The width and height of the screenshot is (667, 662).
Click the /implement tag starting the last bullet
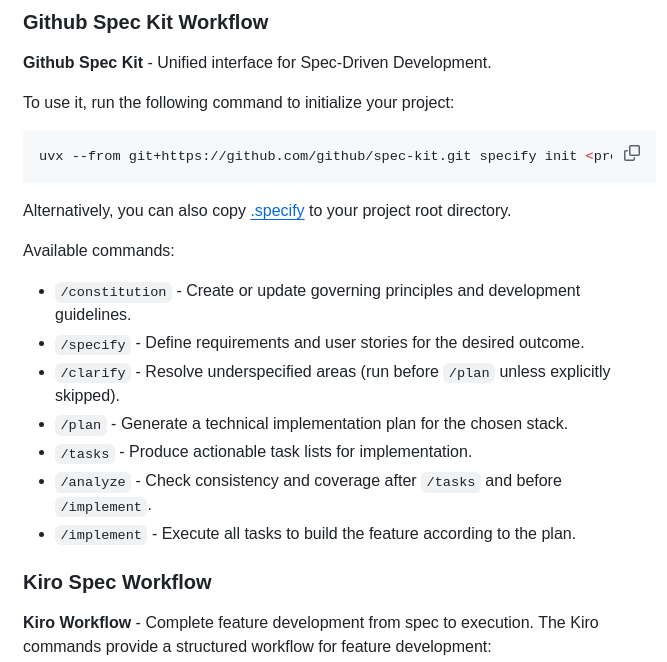pyautogui.click(x=101, y=535)
